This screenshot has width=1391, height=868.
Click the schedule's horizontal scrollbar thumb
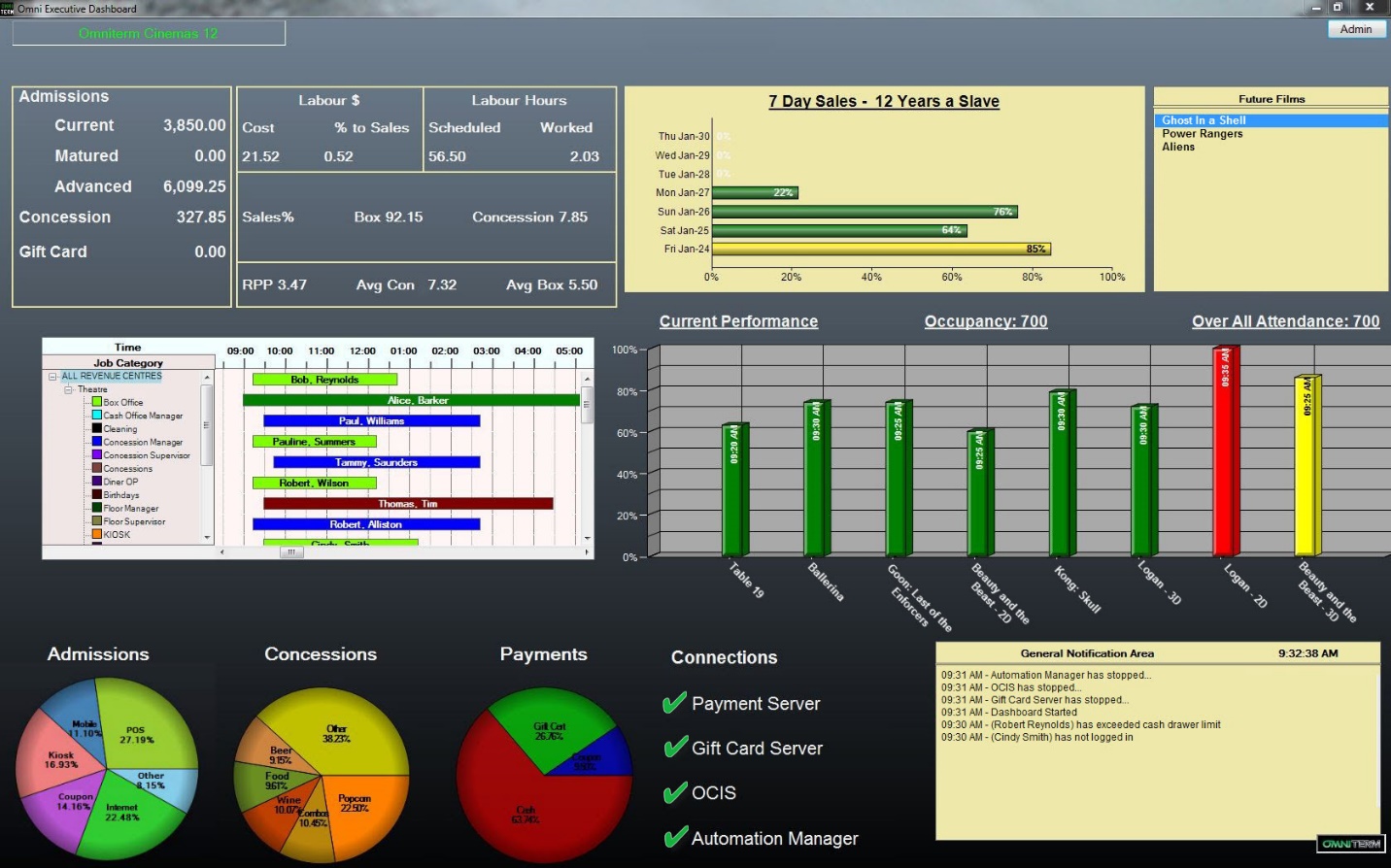tap(292, 551)
